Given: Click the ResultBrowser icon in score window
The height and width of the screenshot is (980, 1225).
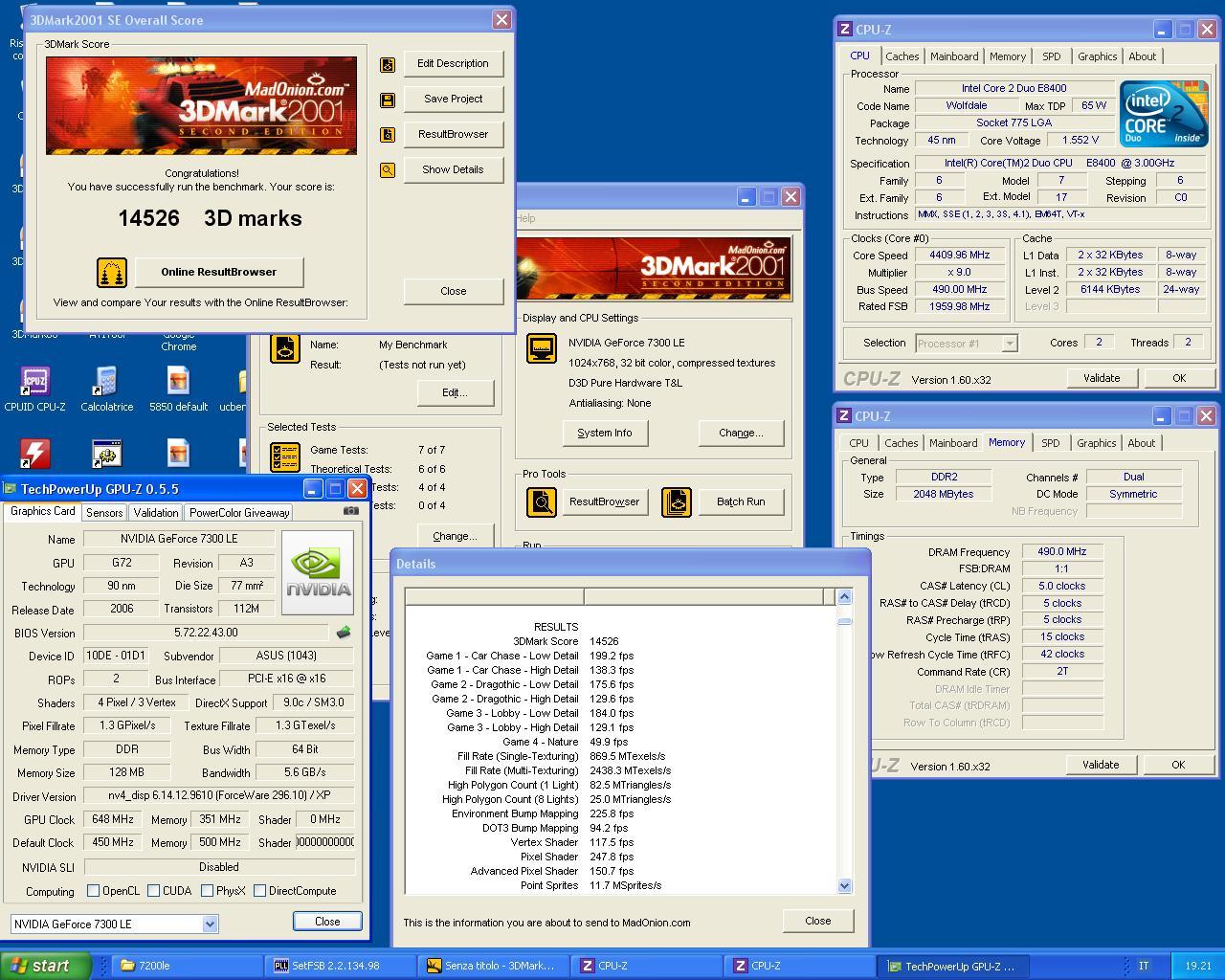Looking at the screenshot, I should [388, 135].
